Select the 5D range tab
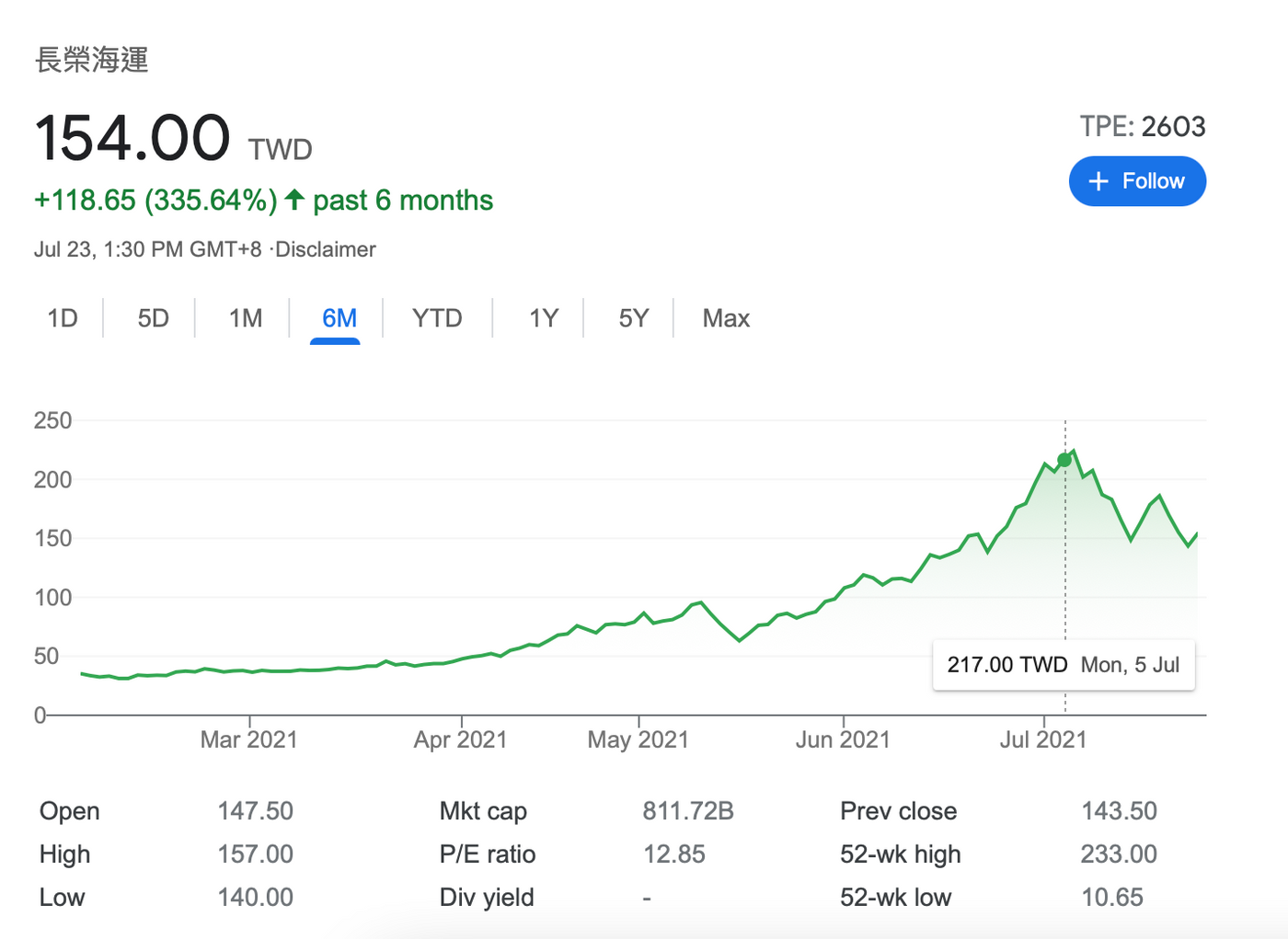This screenshot has width=1288, height=939. coord(154,318)
